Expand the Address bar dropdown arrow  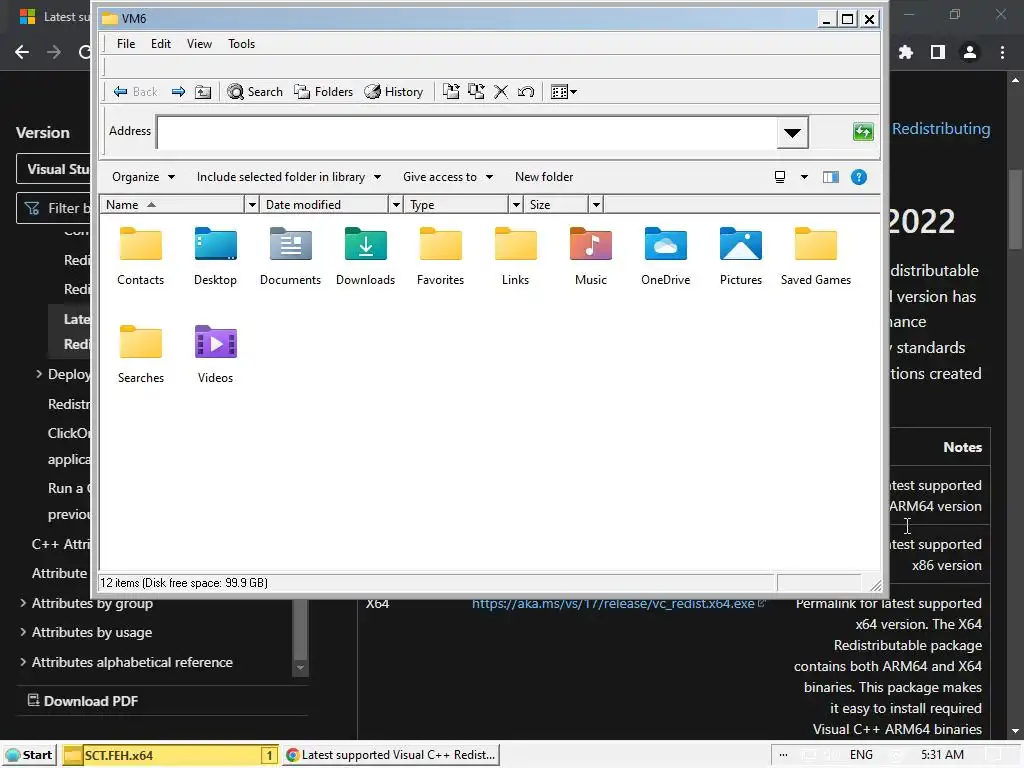click(x=792, y=133)
